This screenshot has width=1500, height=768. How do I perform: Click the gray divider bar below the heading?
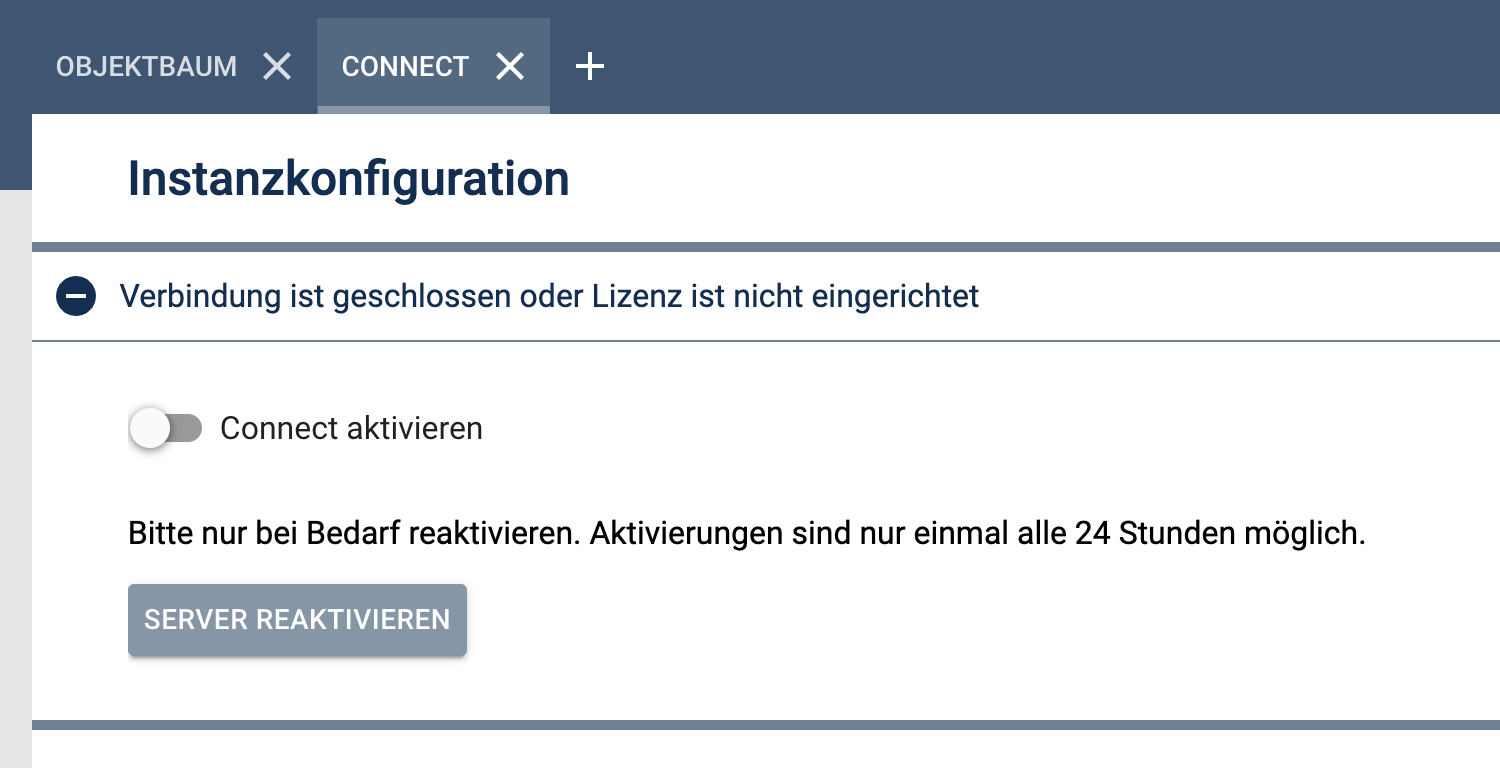766,247
